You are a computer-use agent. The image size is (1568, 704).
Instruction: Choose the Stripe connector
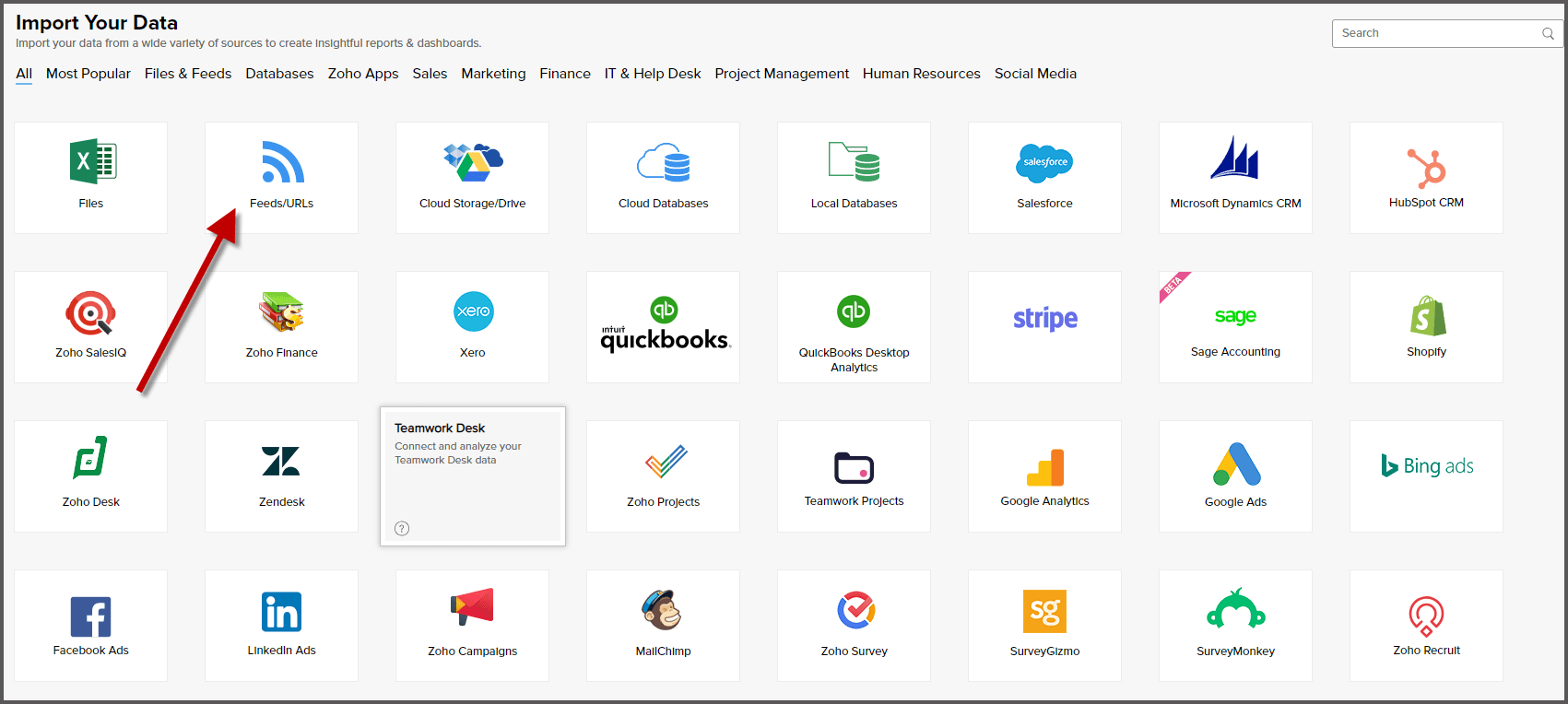[x=1044, y=327]
